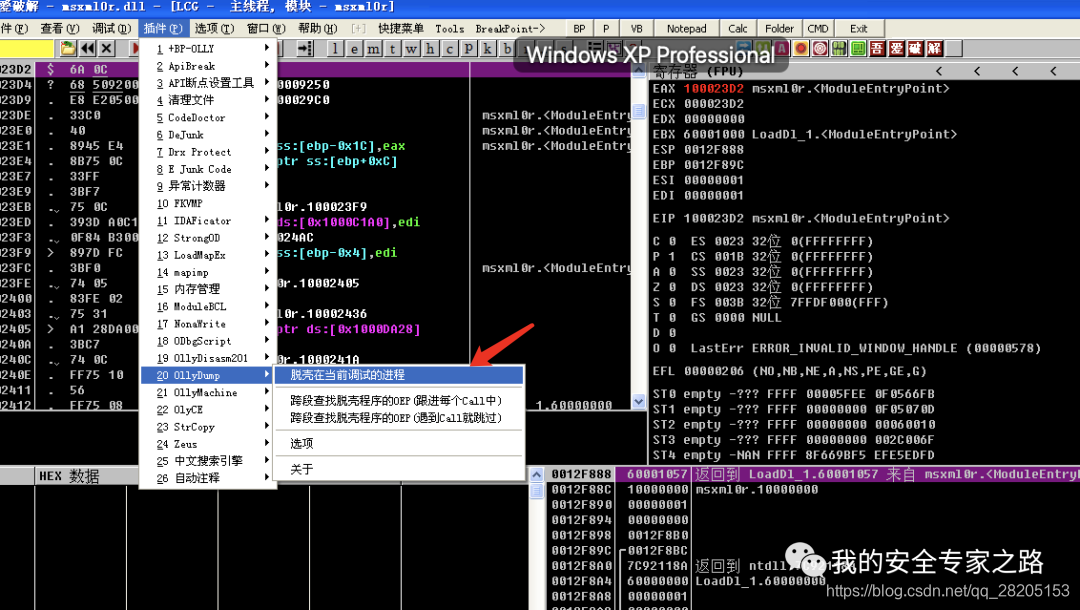
Task: Open executable modules with 'e' button
Action: click(x=354, y=48)
